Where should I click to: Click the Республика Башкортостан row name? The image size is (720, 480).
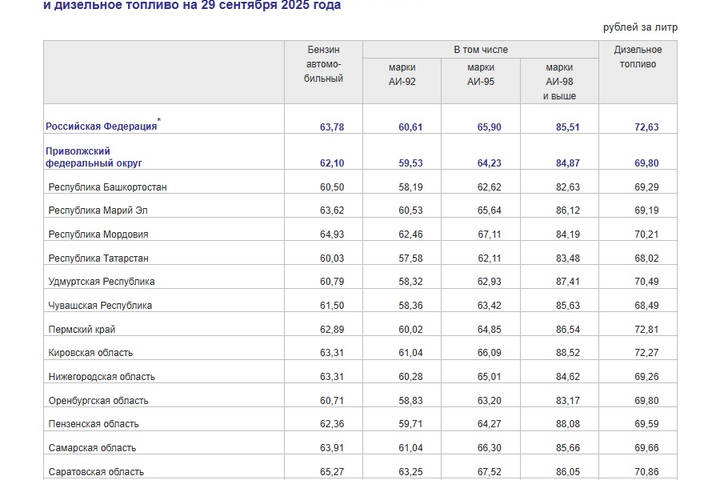tap(108, 187)
